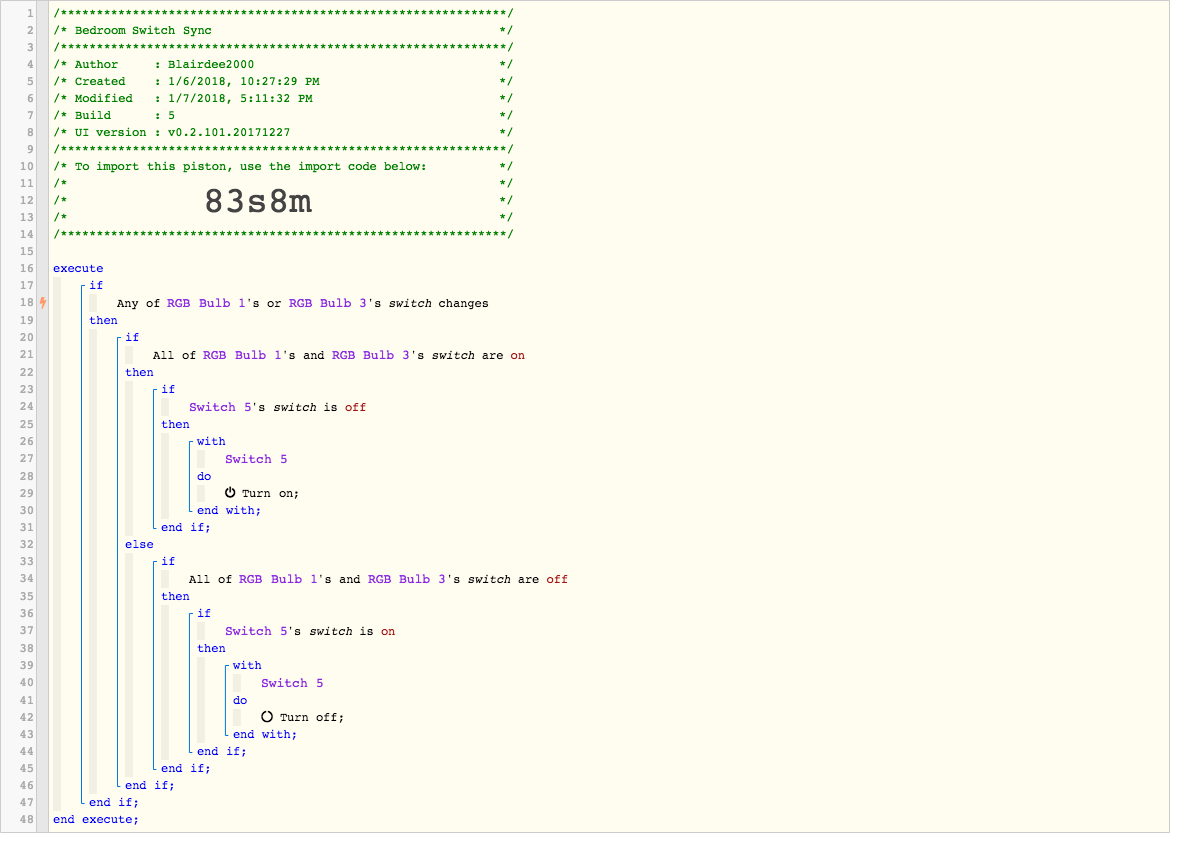Select the import code 83s8m

(x=258, y=201)
